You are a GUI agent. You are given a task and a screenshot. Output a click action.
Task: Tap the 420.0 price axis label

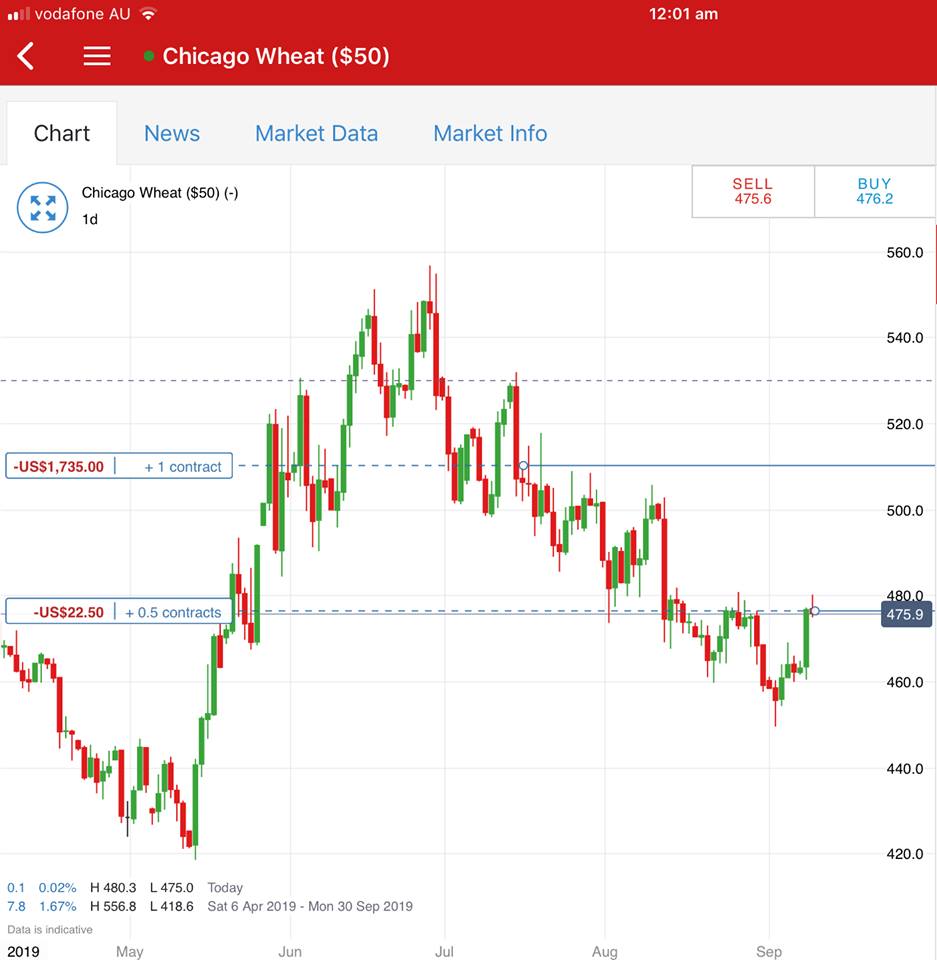905,854
